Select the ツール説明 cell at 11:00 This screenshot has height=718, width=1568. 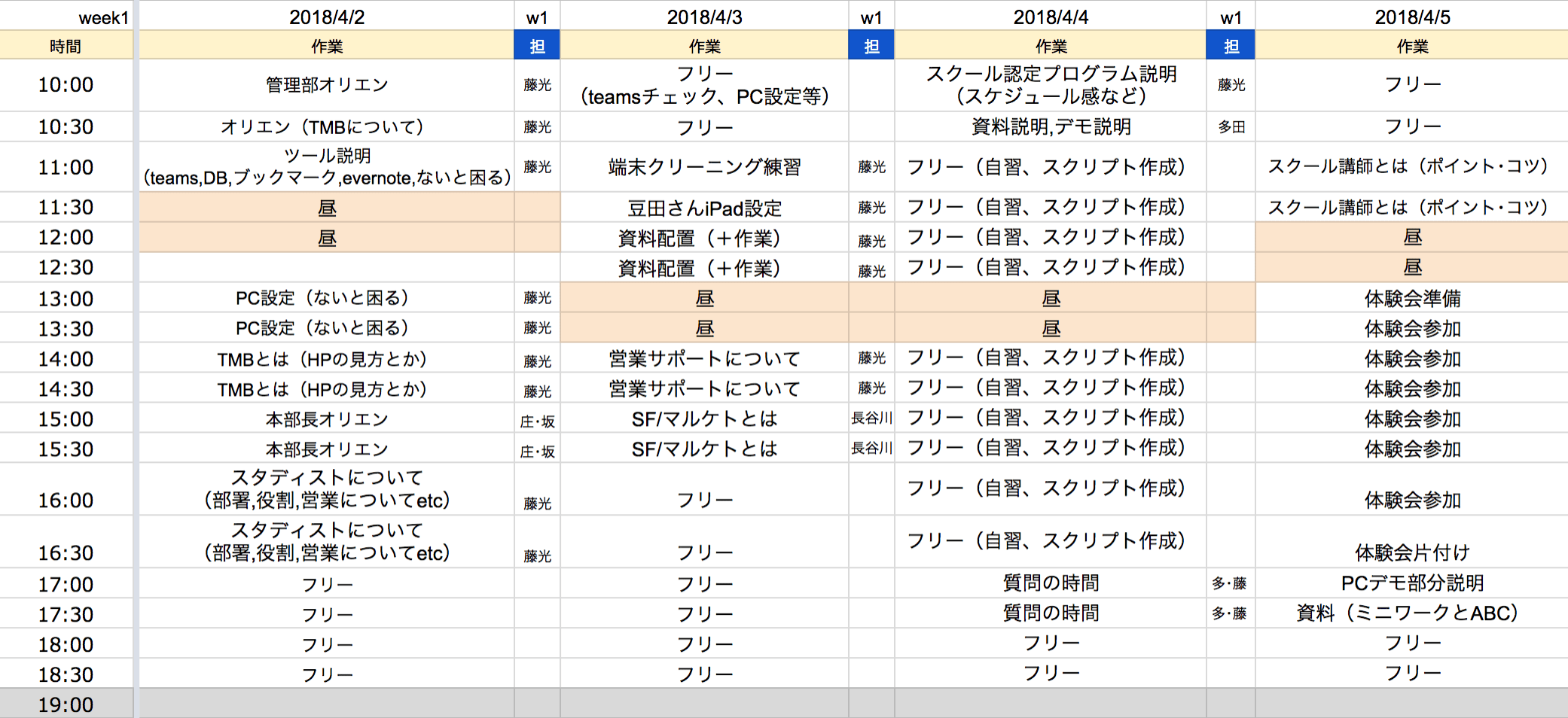pos(327,166)
